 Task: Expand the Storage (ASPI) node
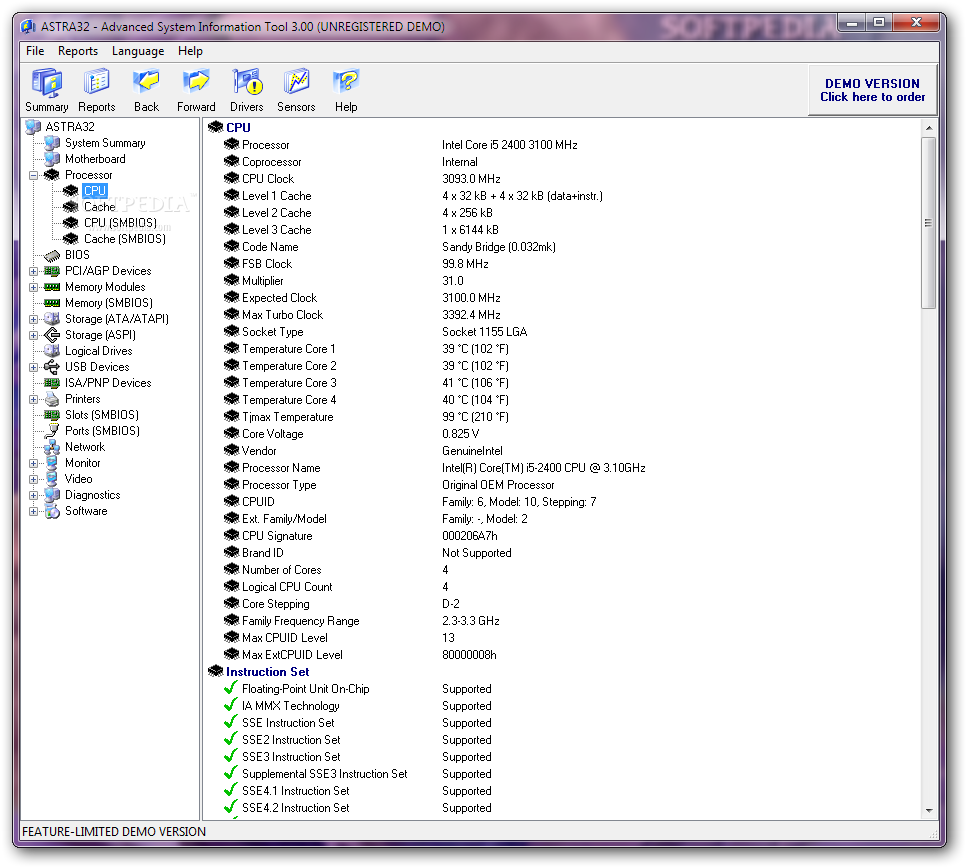point(33,336)
